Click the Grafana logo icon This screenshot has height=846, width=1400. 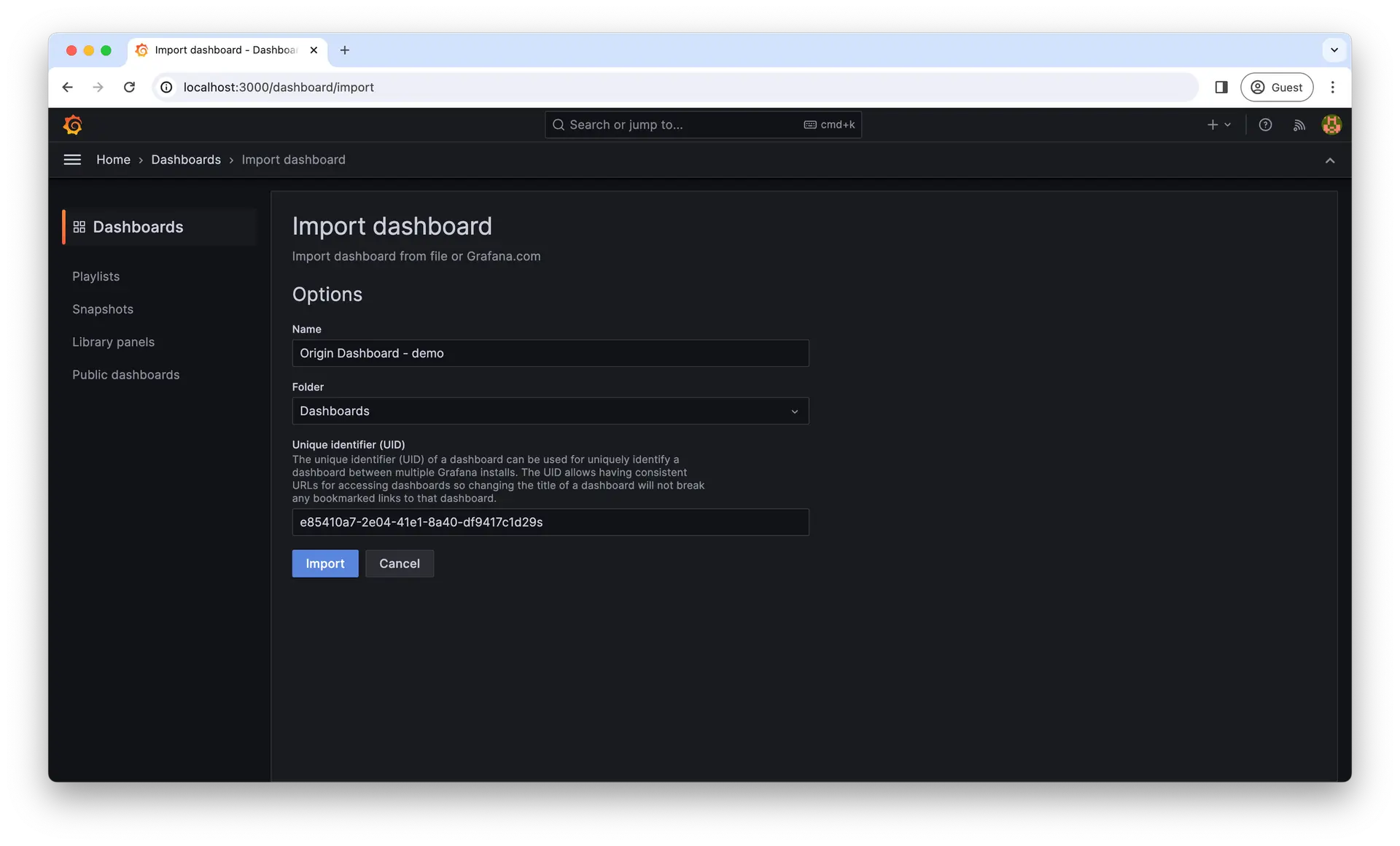coord(72,125)
